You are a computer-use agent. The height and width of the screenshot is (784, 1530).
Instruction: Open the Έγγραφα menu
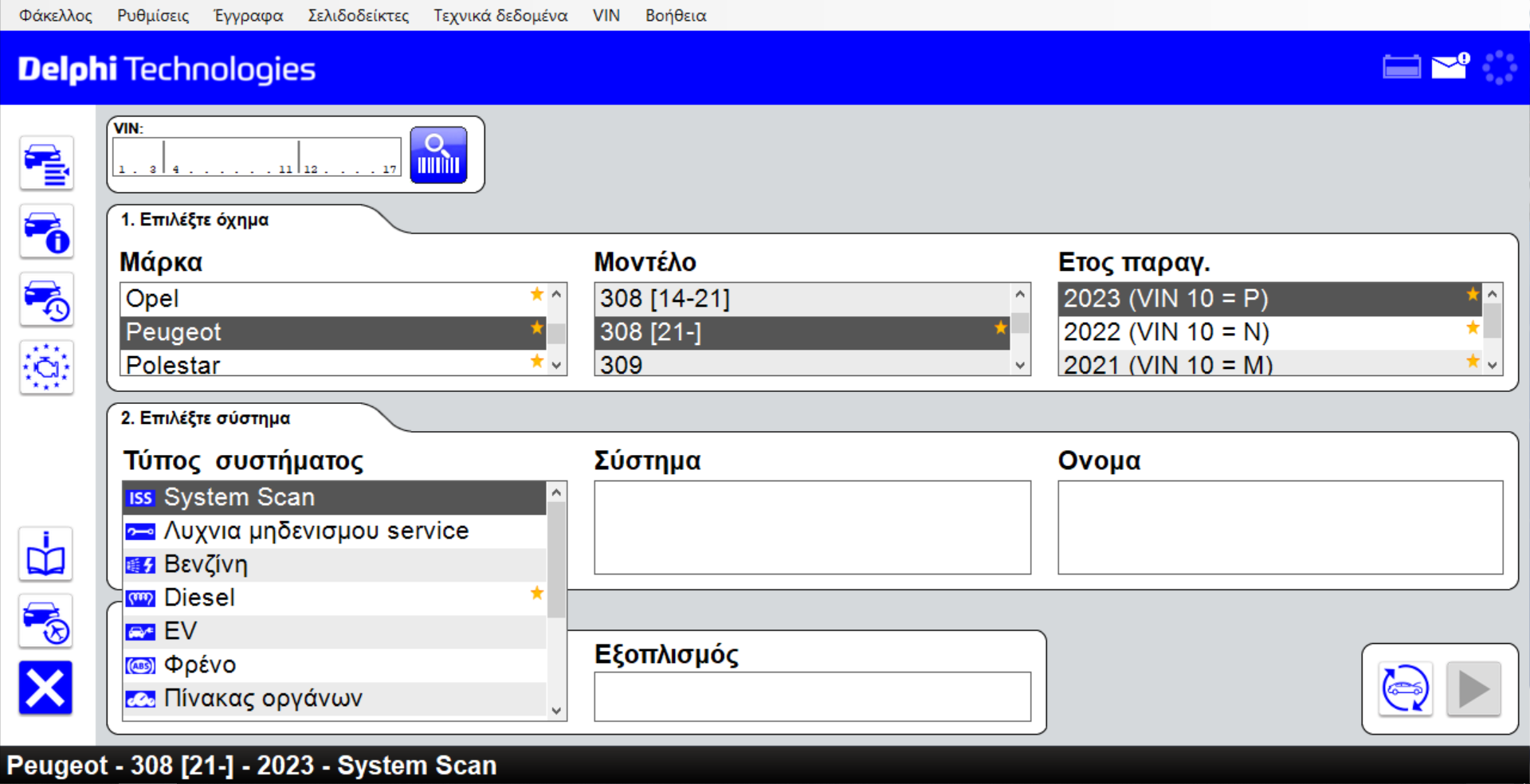(249, 15)
